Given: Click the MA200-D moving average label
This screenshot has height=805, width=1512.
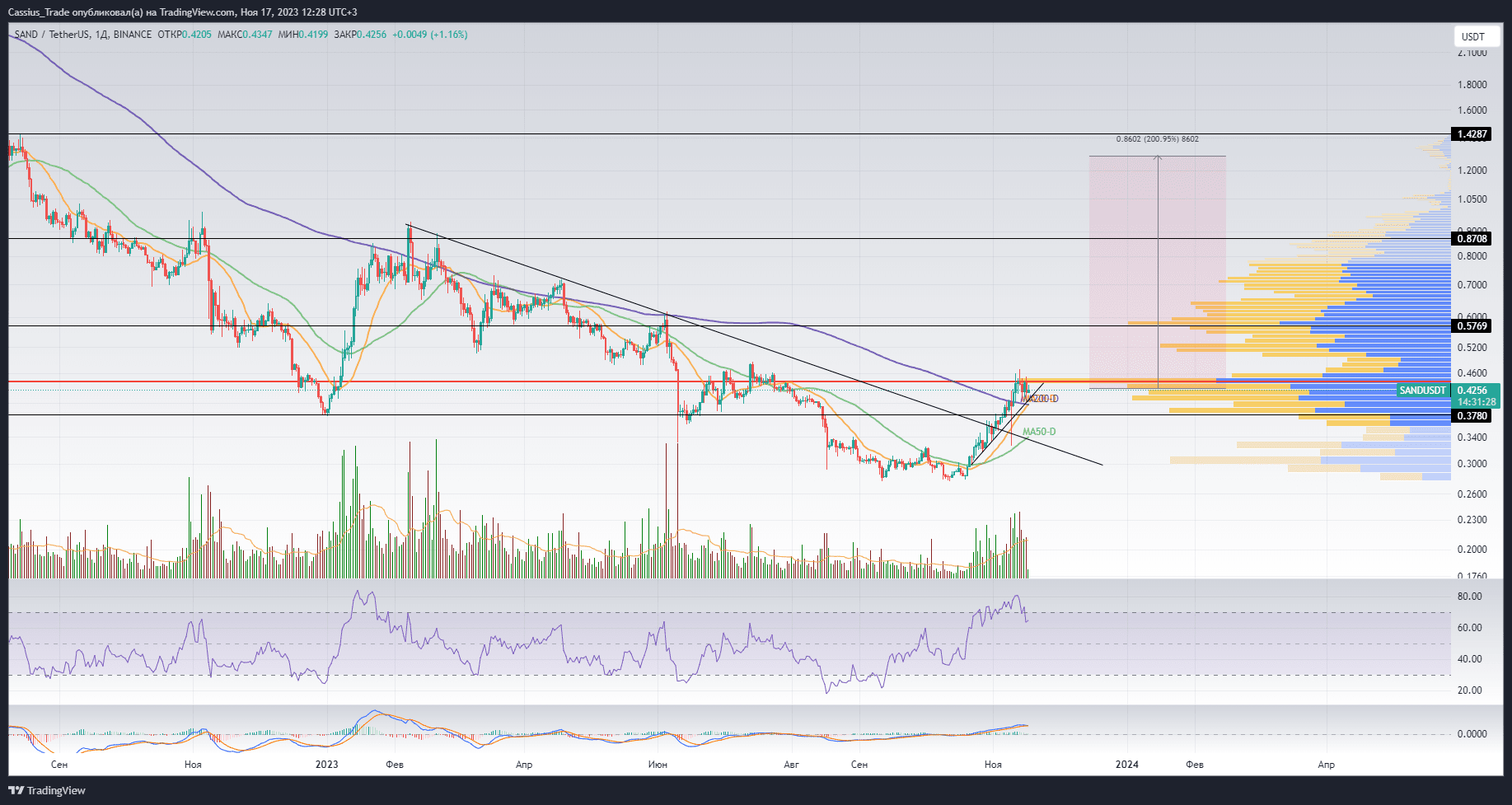Looking at the screenshot, I should (x=1041, y=399).
